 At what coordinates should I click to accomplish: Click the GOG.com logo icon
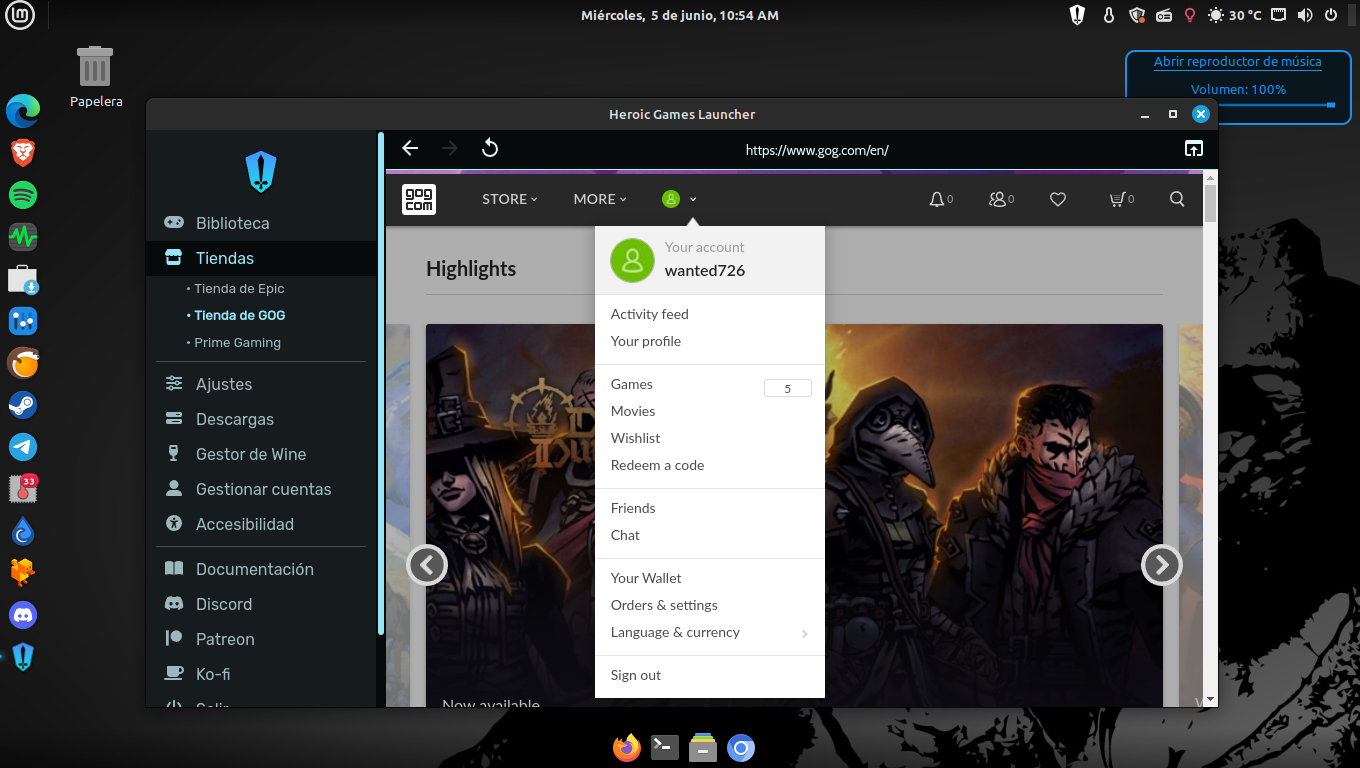(x=419, y=199)
